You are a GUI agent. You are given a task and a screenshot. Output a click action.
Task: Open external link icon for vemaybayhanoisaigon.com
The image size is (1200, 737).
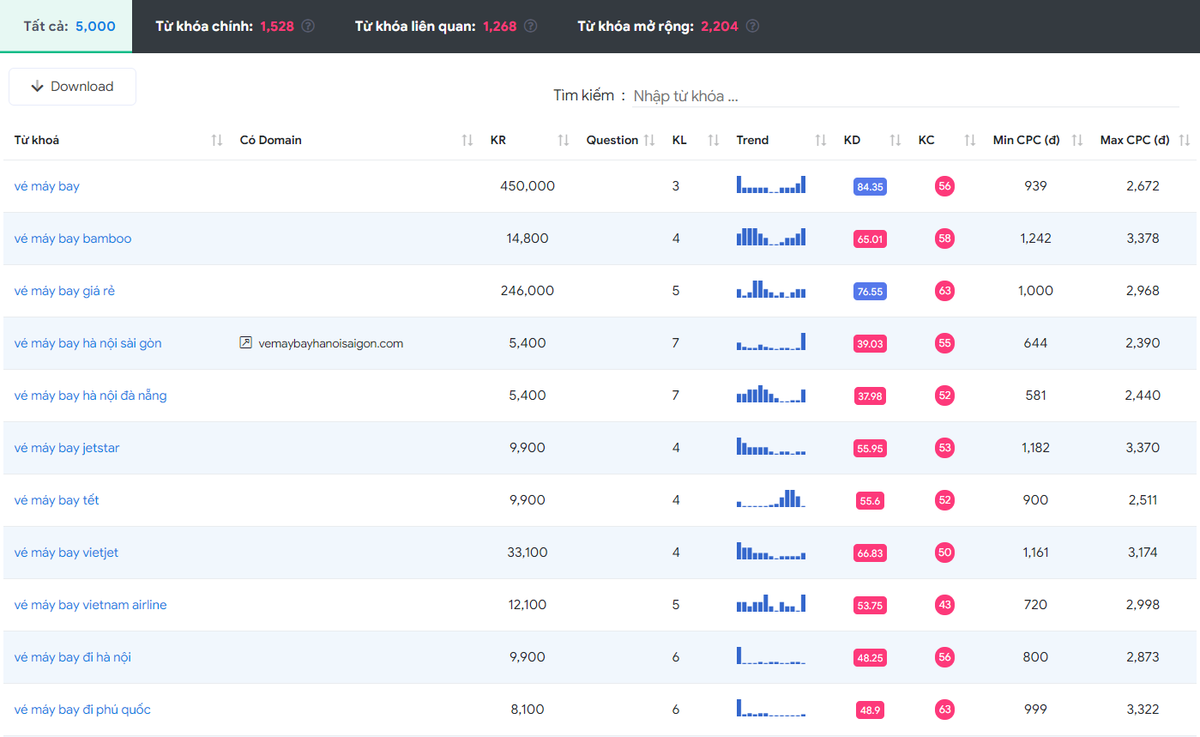pyautogui.click(x=246, y=343)
